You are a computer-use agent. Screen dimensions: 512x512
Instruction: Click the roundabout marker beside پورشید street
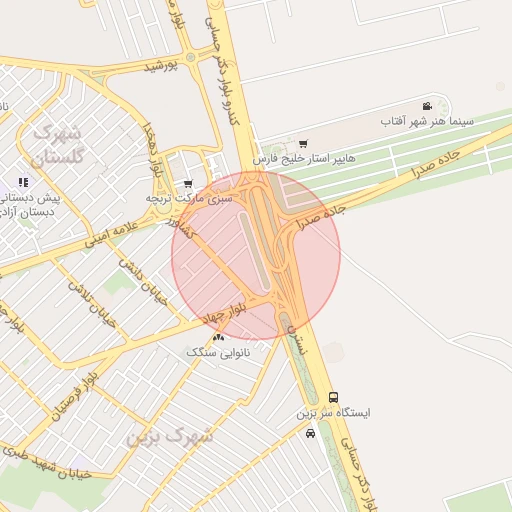pyautogui.click(x=191, y=57)
